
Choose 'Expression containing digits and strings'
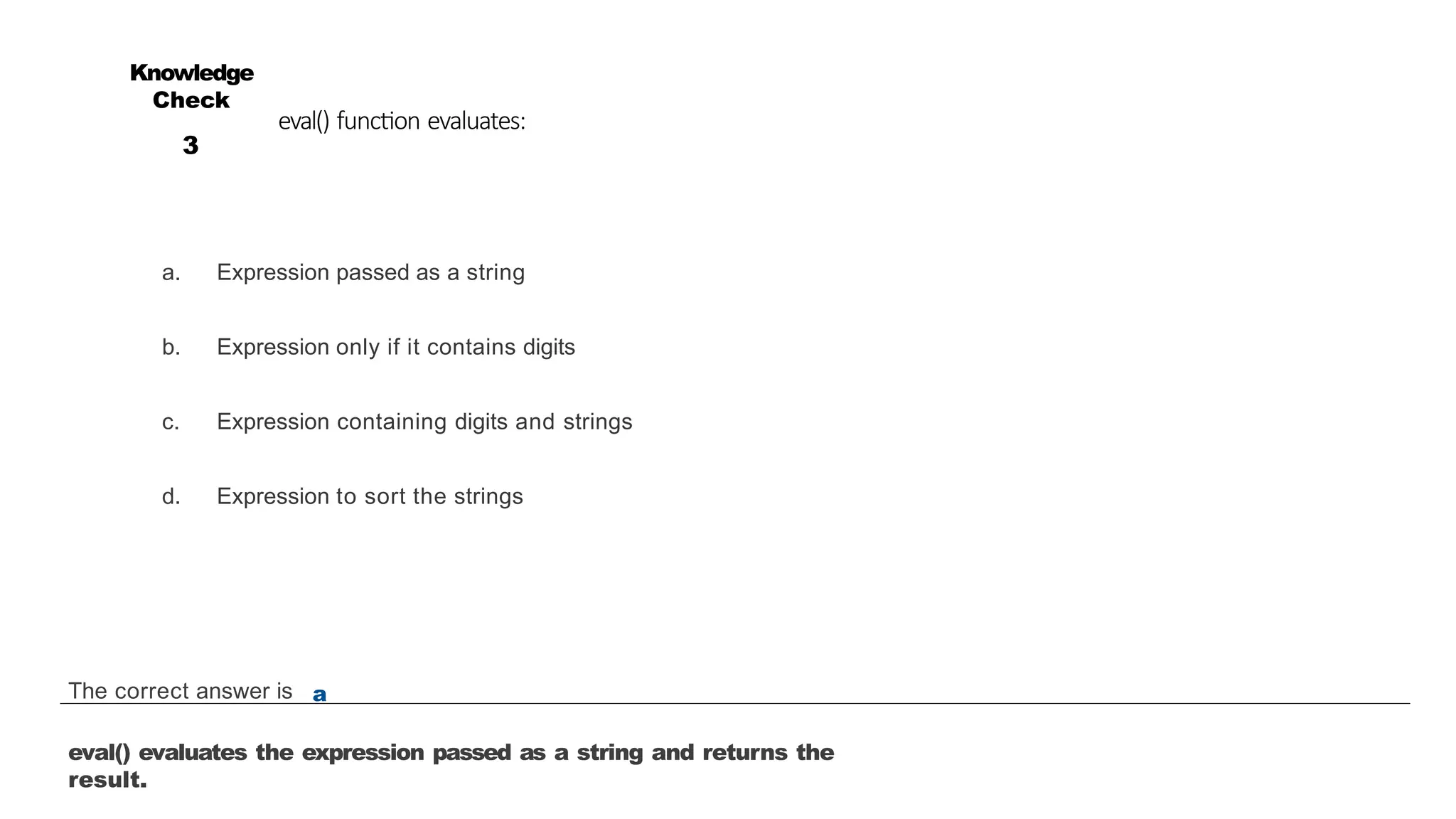(424, 422)
